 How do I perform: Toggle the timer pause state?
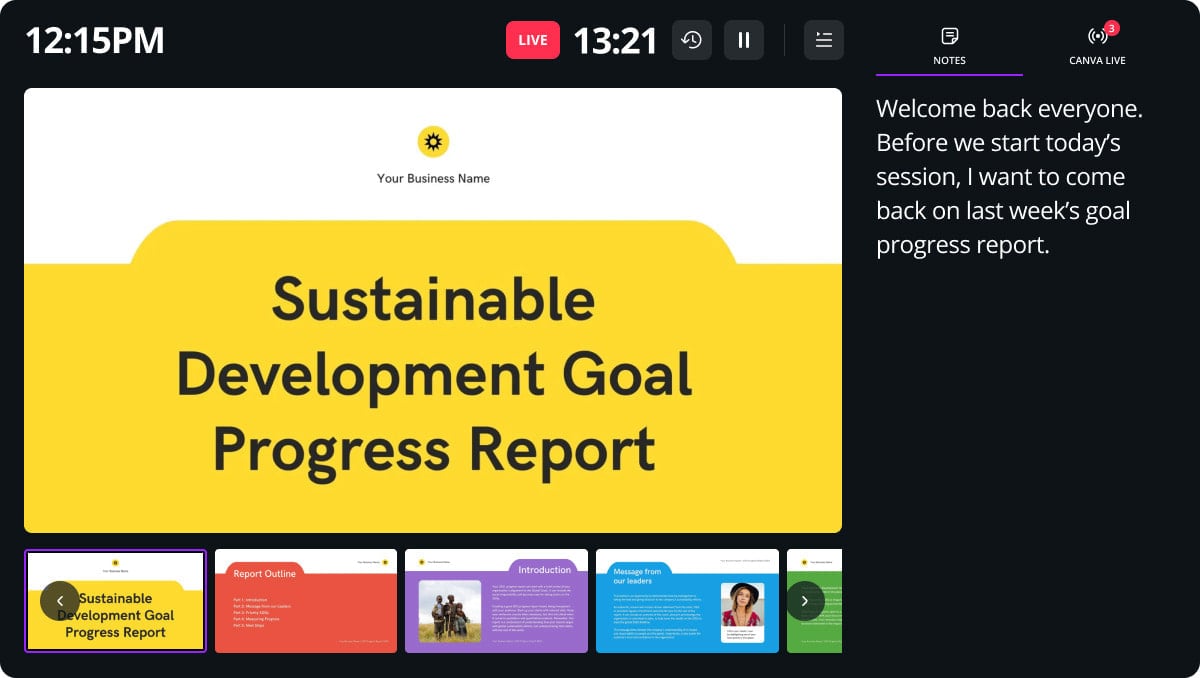[x=744, y=39]
